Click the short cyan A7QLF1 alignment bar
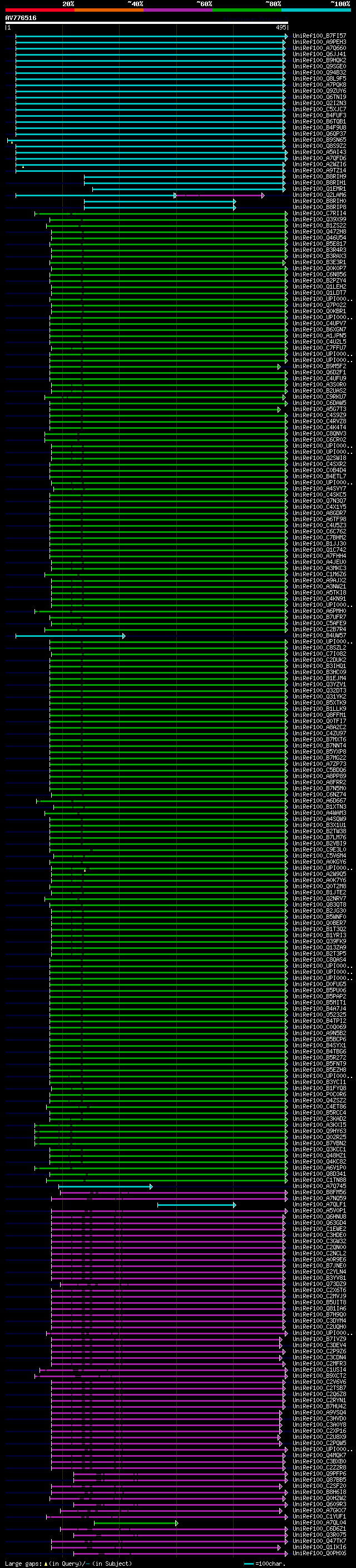Viewport: 356px width, 1568px height. tap(196, 1205)
